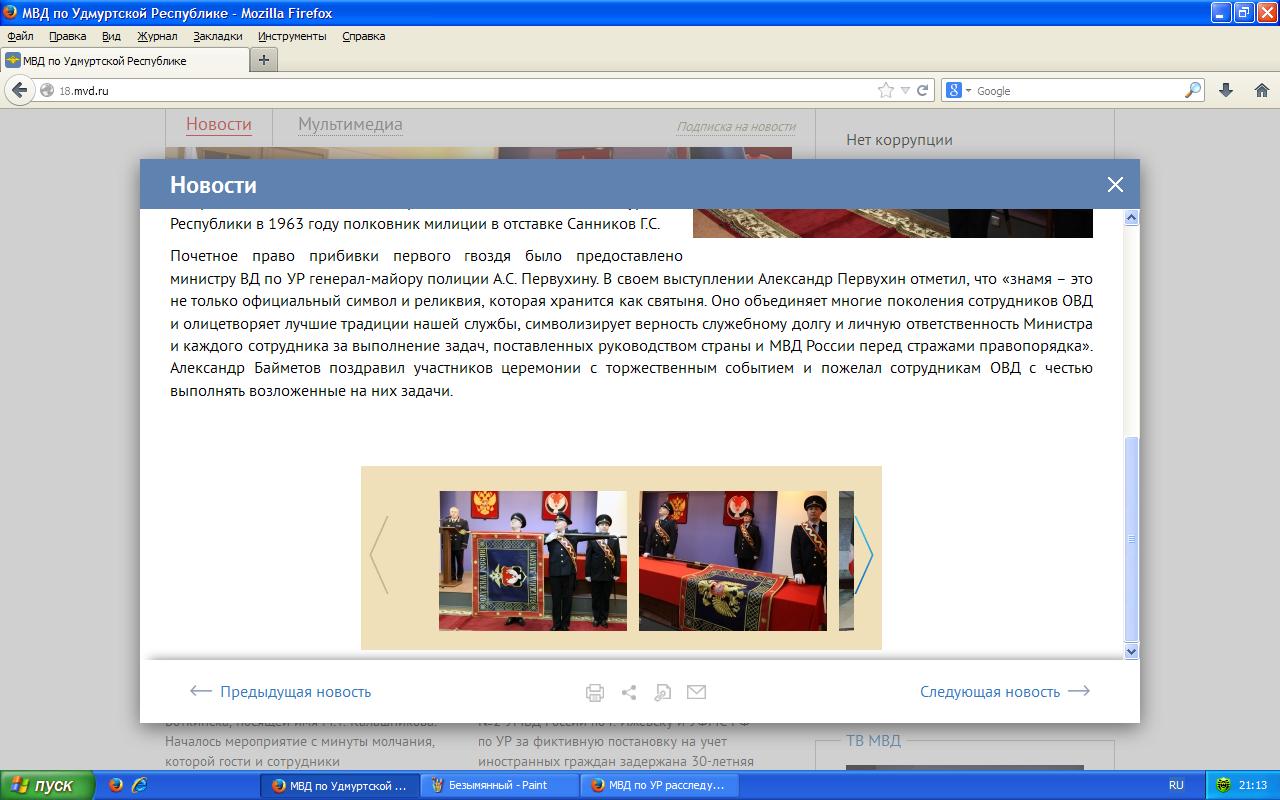Go to the browser home page
Screen dimensions: 1280x800
coord(1261,90)
